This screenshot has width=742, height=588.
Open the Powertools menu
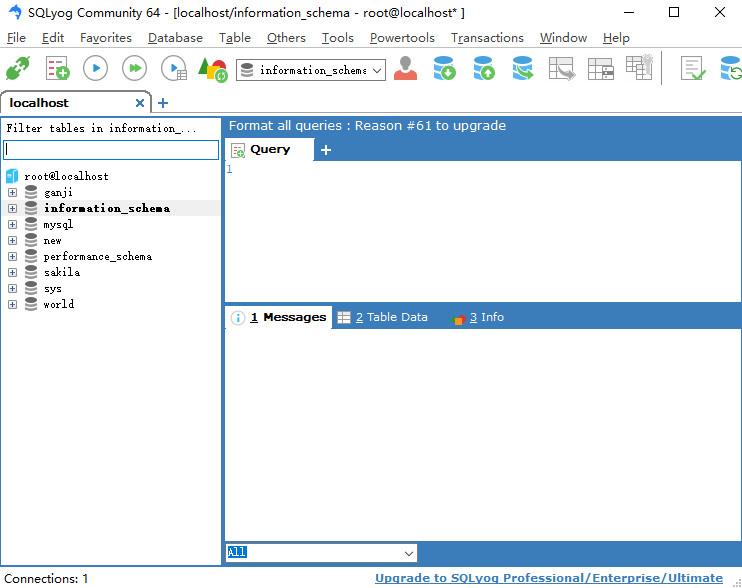pyautogui.click(x=402, y=38)
